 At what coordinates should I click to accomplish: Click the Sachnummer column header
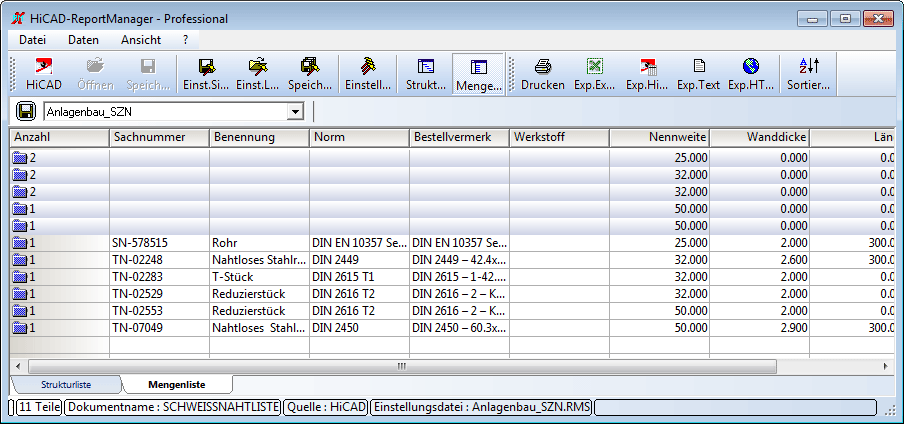pyautogui.click(x=159, y=138)
